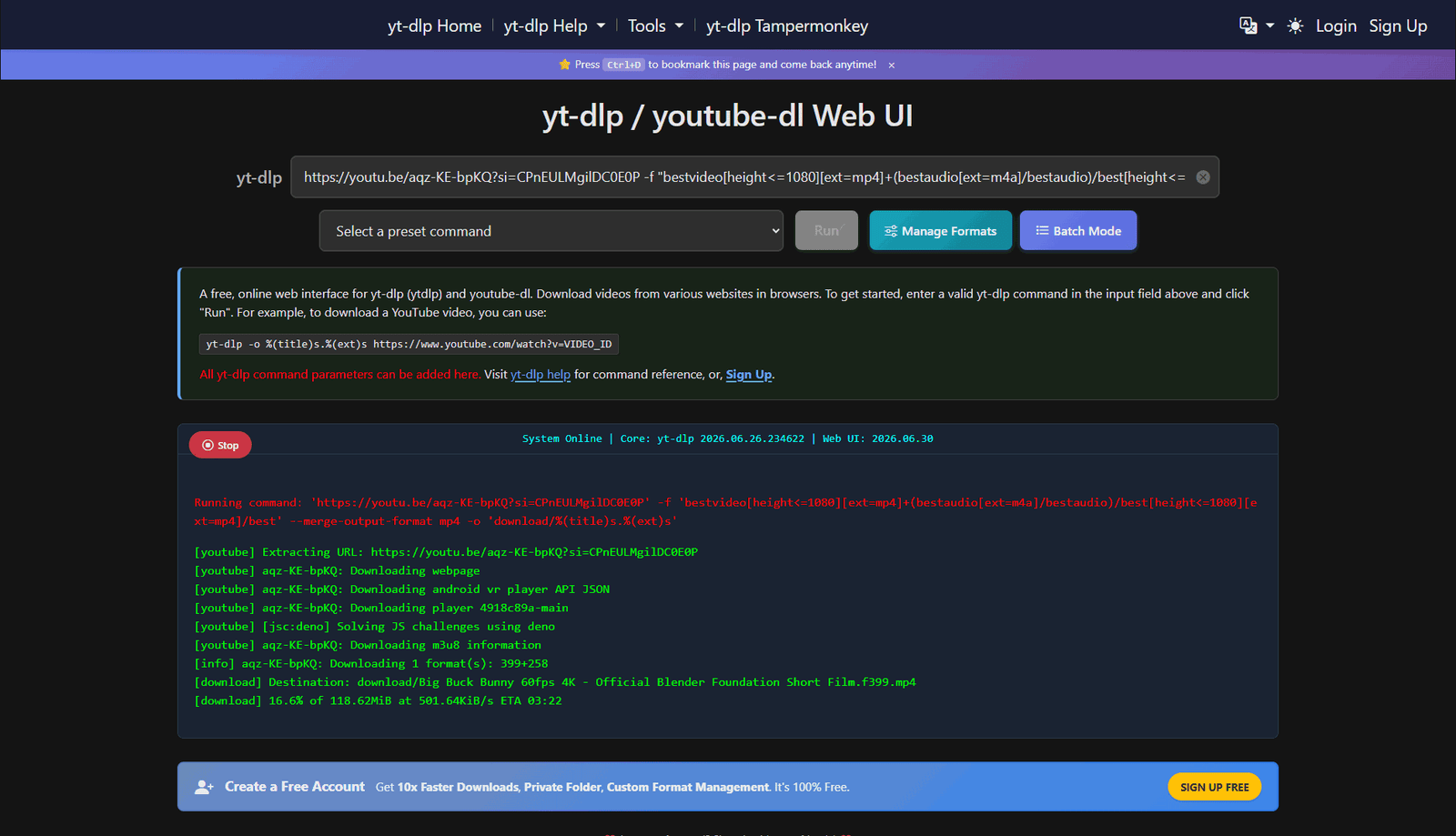Dismiss the bookmark banner with the x

tap(892, 65)
